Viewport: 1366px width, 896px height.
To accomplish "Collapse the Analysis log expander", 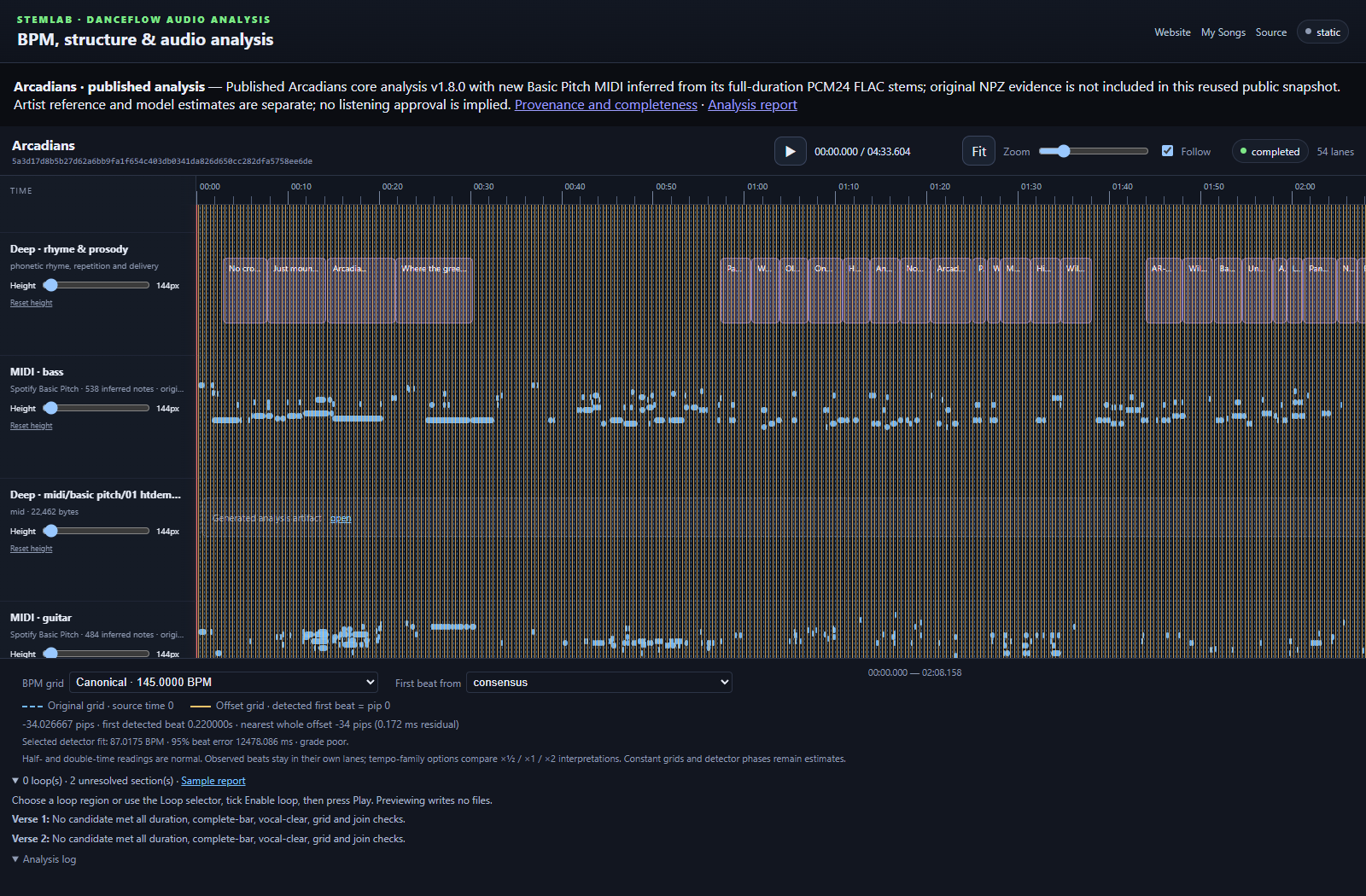I will (44, 859).
